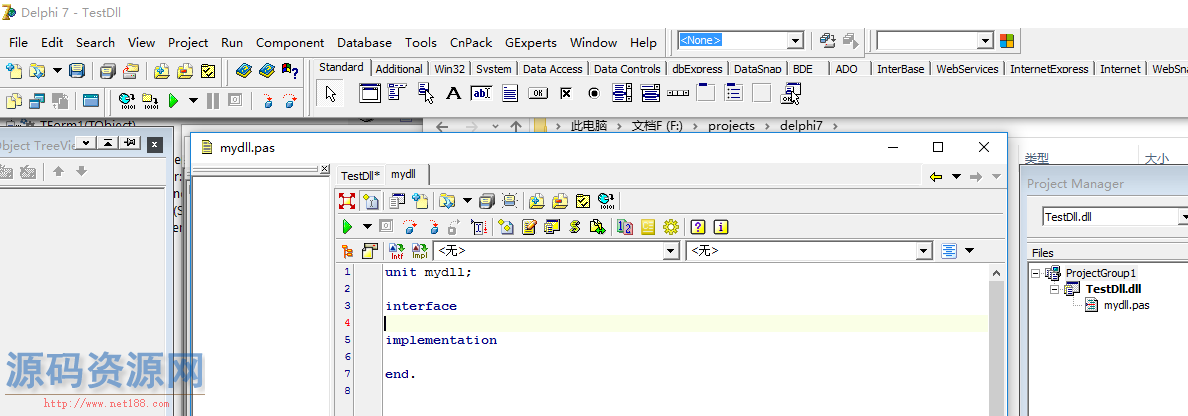
Task: Select the OK Button component
Action: [538, 93]
